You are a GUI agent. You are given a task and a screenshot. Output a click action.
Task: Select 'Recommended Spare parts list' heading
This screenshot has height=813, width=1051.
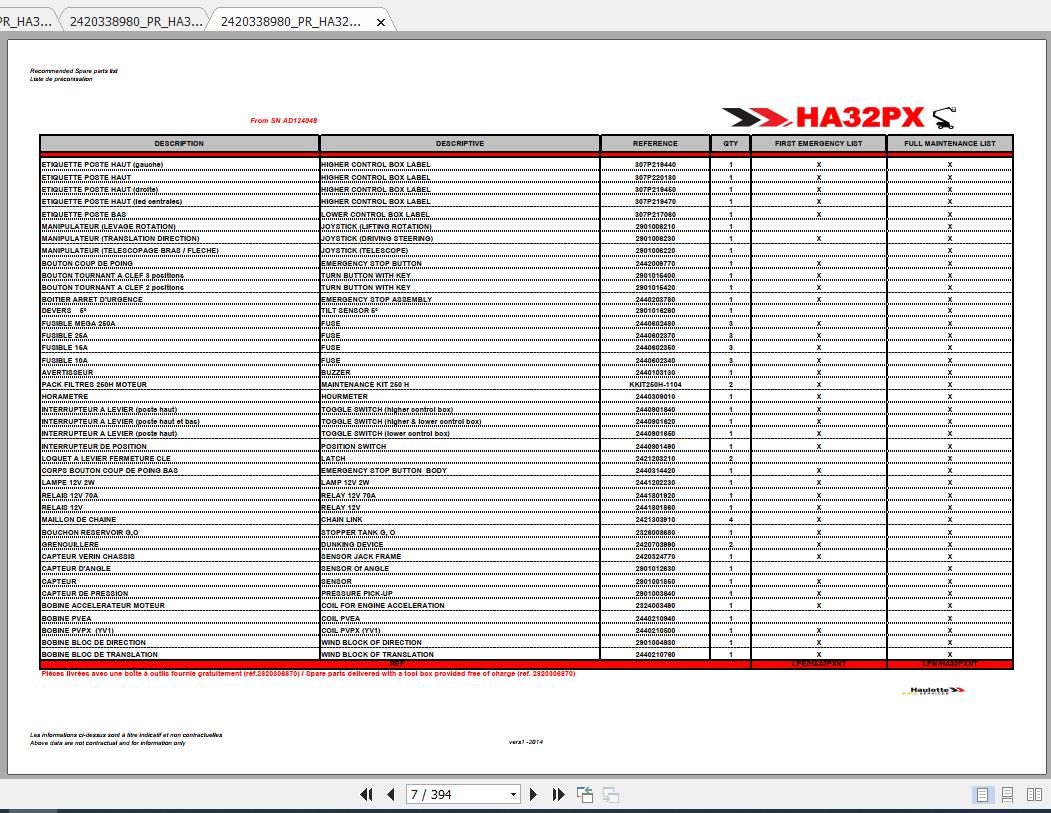(x=74, y=70)
